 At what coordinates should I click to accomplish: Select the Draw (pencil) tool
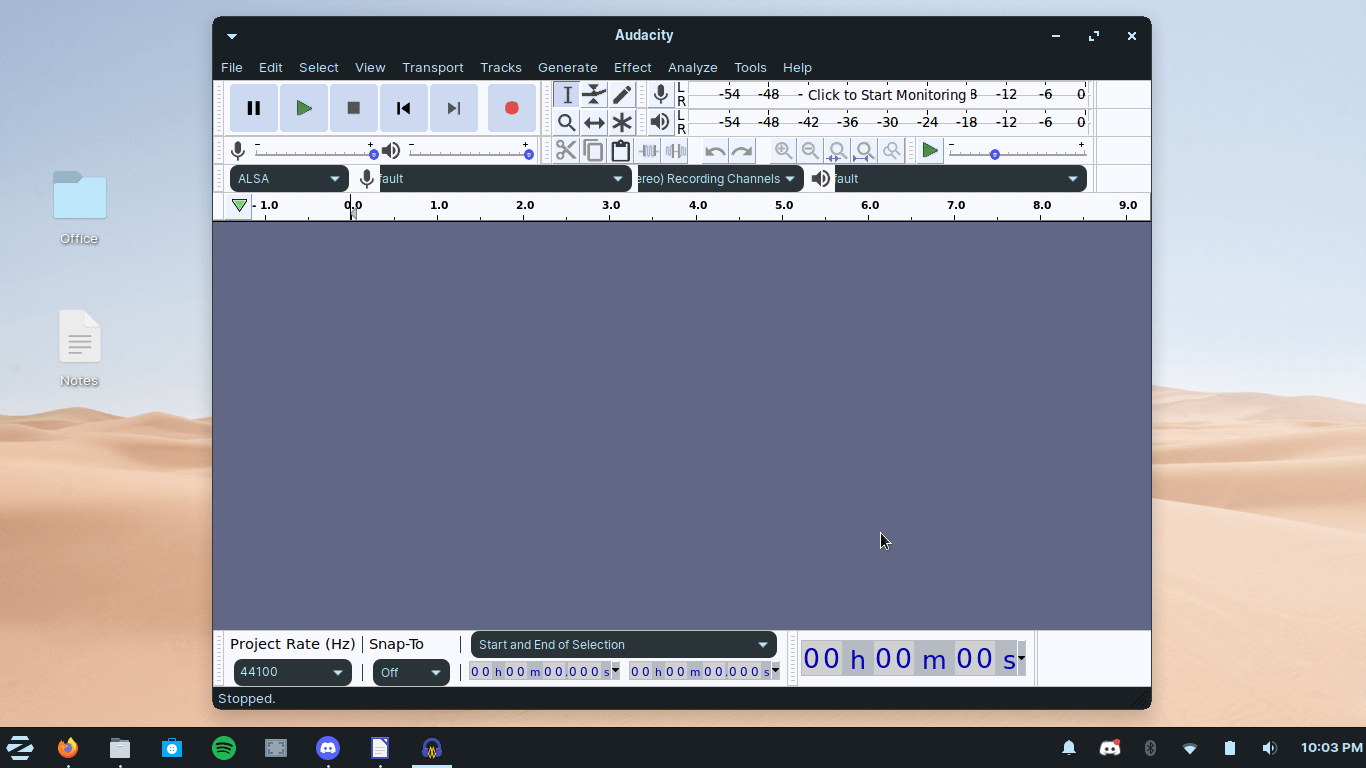pos(622,95)
